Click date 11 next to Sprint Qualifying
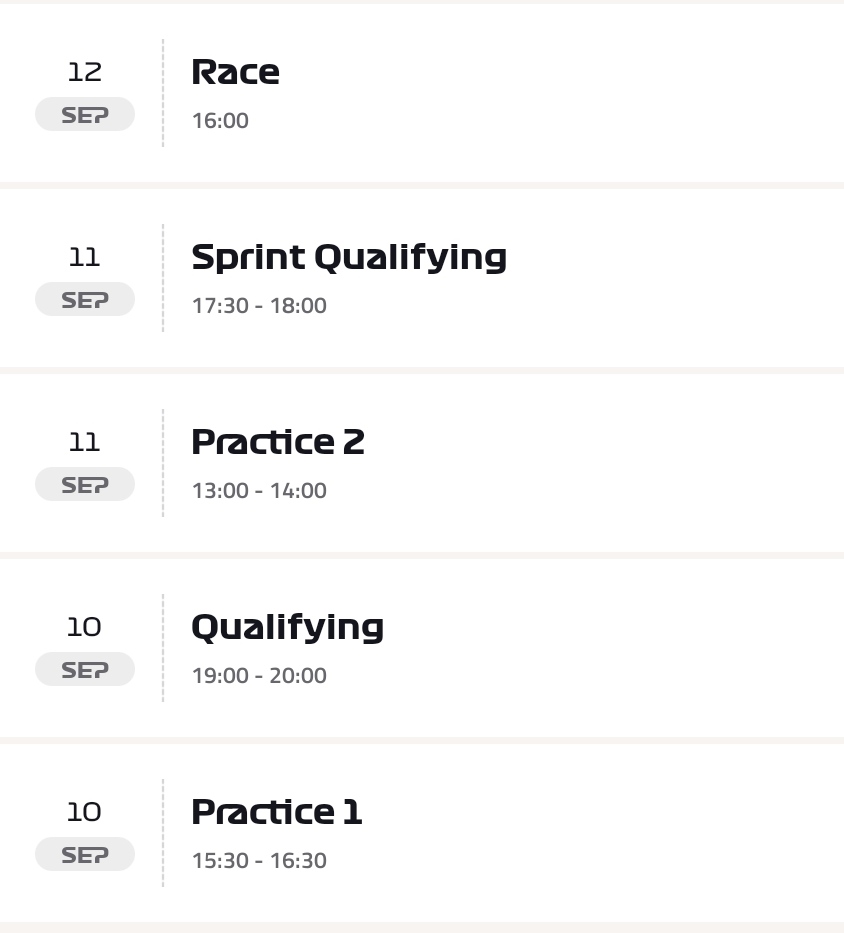 click(85, 257)
